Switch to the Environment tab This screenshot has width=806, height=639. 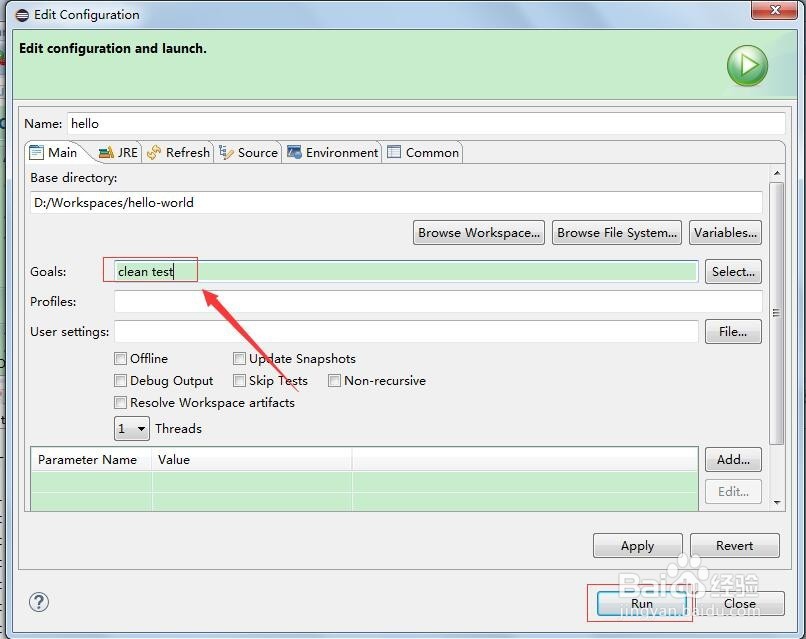tap(333, 153)
